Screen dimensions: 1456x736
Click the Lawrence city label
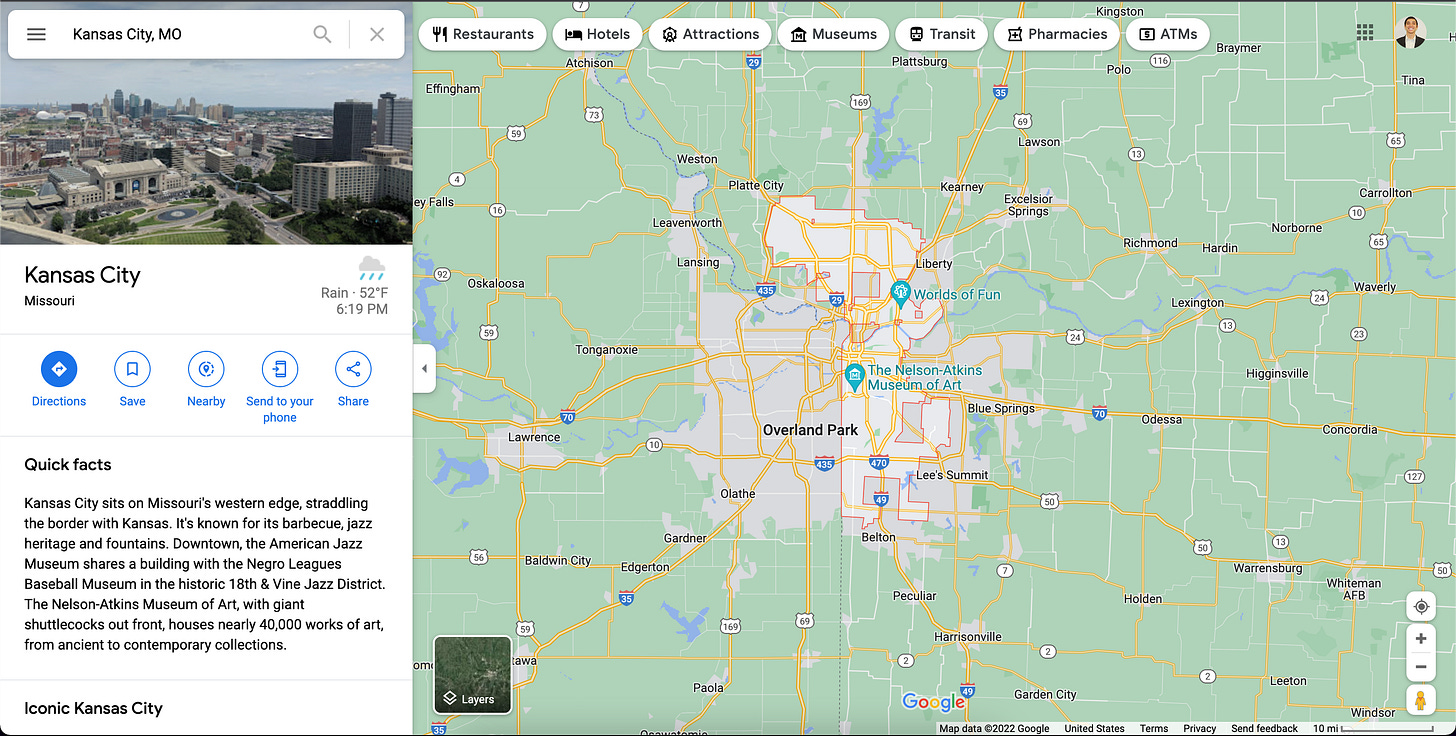pyautogui.click(x=534, y=437)
